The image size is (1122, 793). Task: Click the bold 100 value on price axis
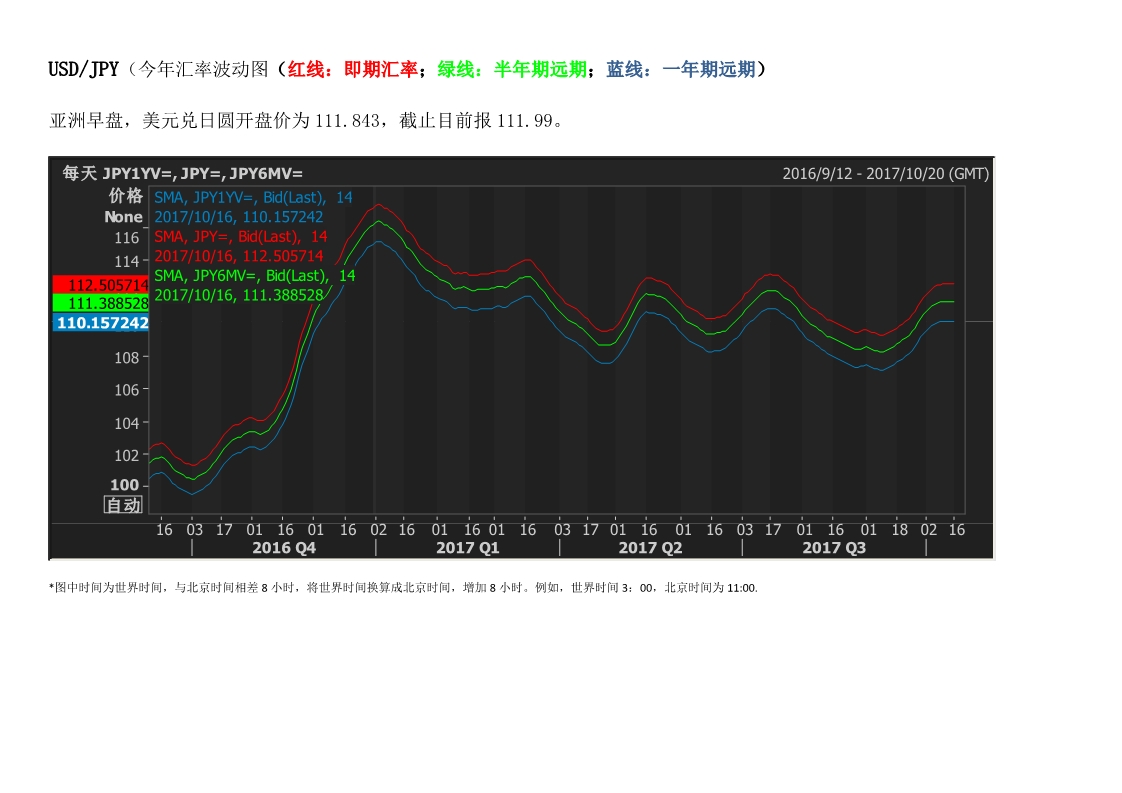(x=125, y=485)
